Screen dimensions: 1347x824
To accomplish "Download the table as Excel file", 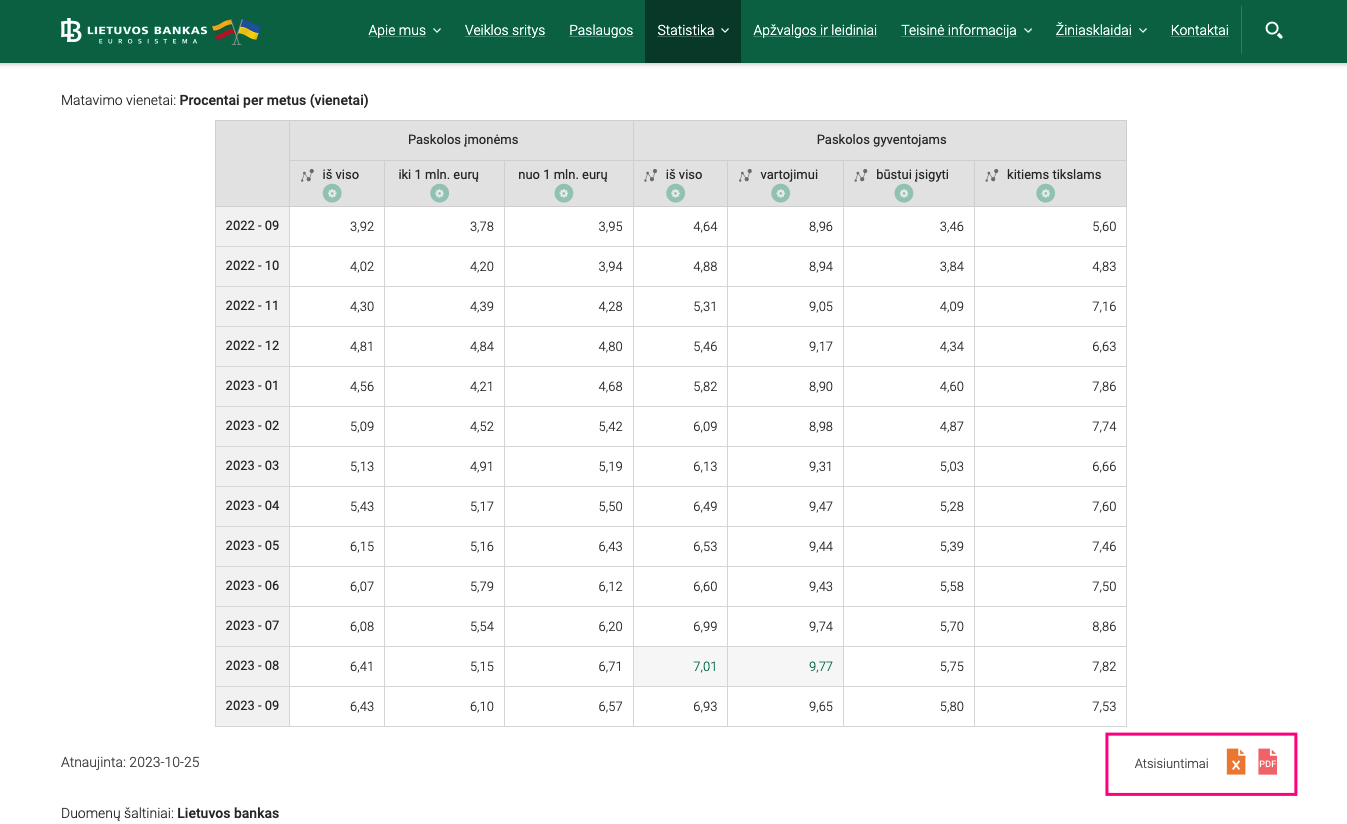I will tap(1236, 762).
